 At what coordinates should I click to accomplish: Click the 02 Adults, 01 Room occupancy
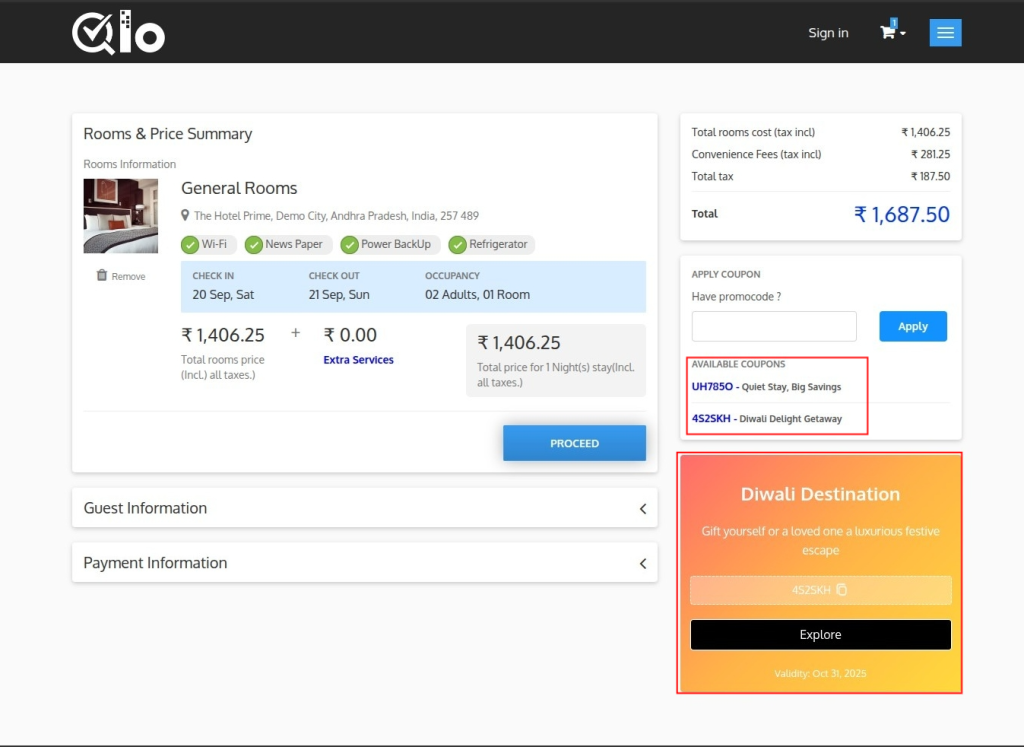tap(477, 294)
